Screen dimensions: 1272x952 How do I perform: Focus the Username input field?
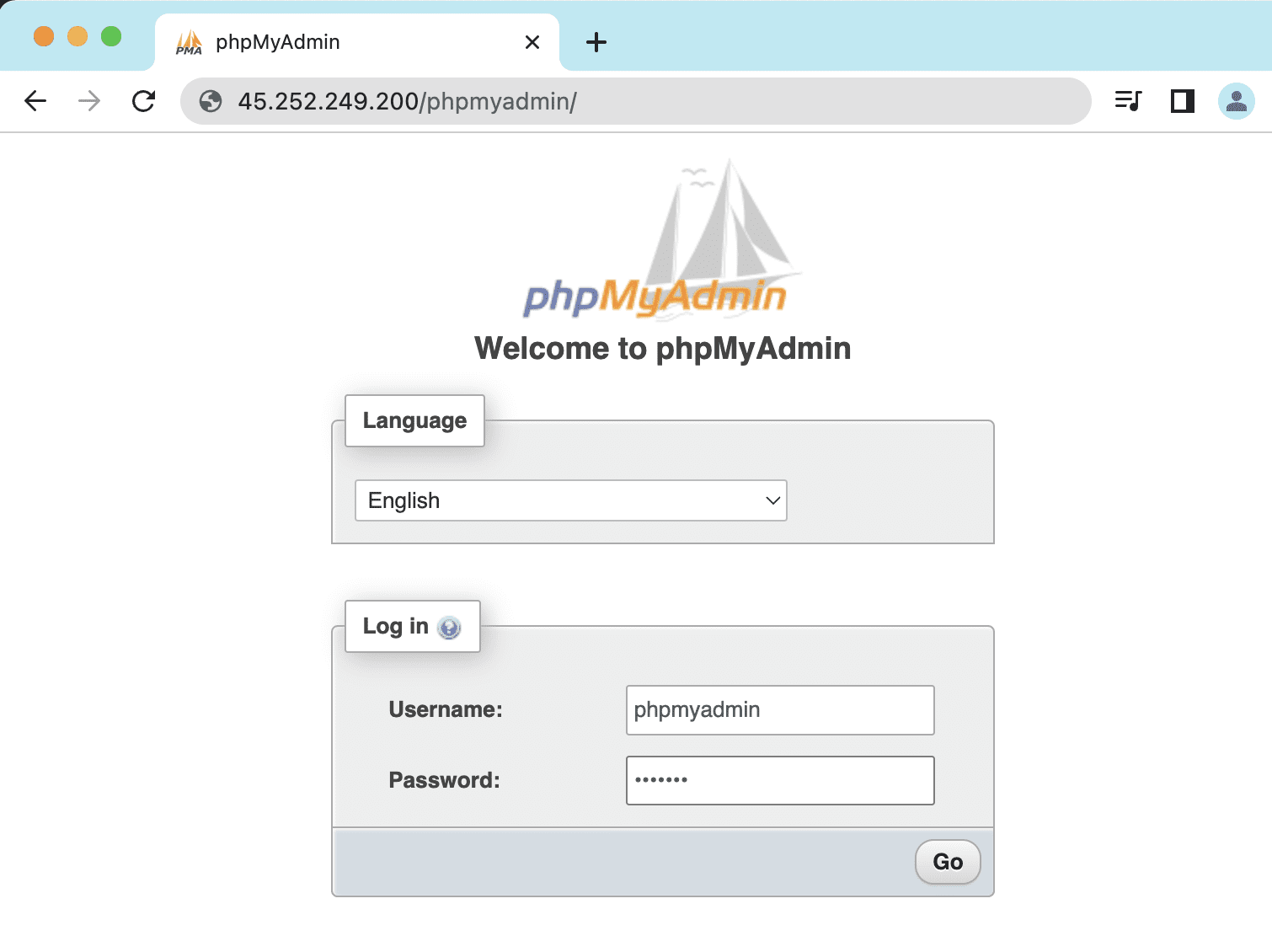780,710
